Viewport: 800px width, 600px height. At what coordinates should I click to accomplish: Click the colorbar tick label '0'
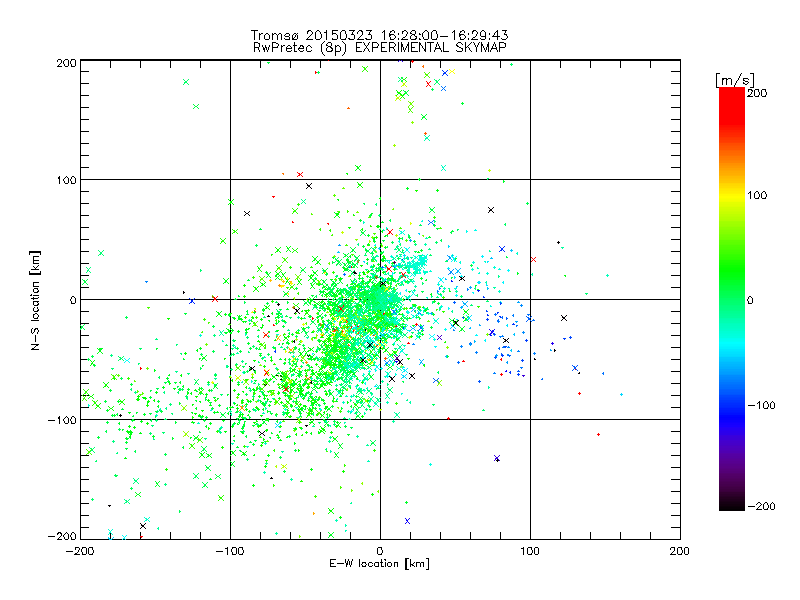click(x=750, y=301)
